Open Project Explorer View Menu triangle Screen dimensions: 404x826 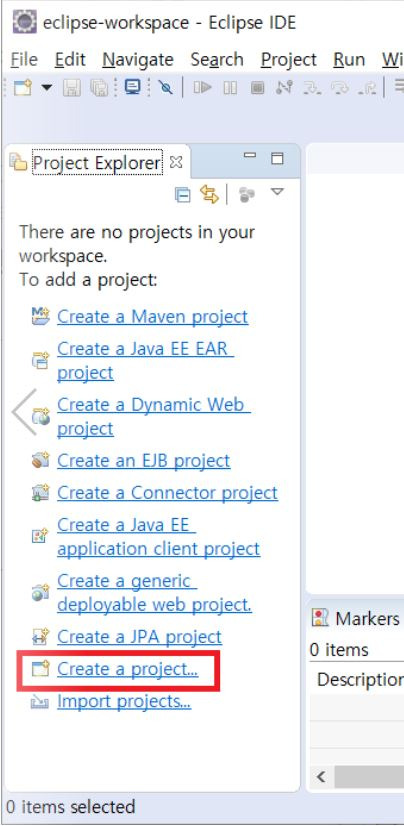pyautogui.click(x=277, y=192)
